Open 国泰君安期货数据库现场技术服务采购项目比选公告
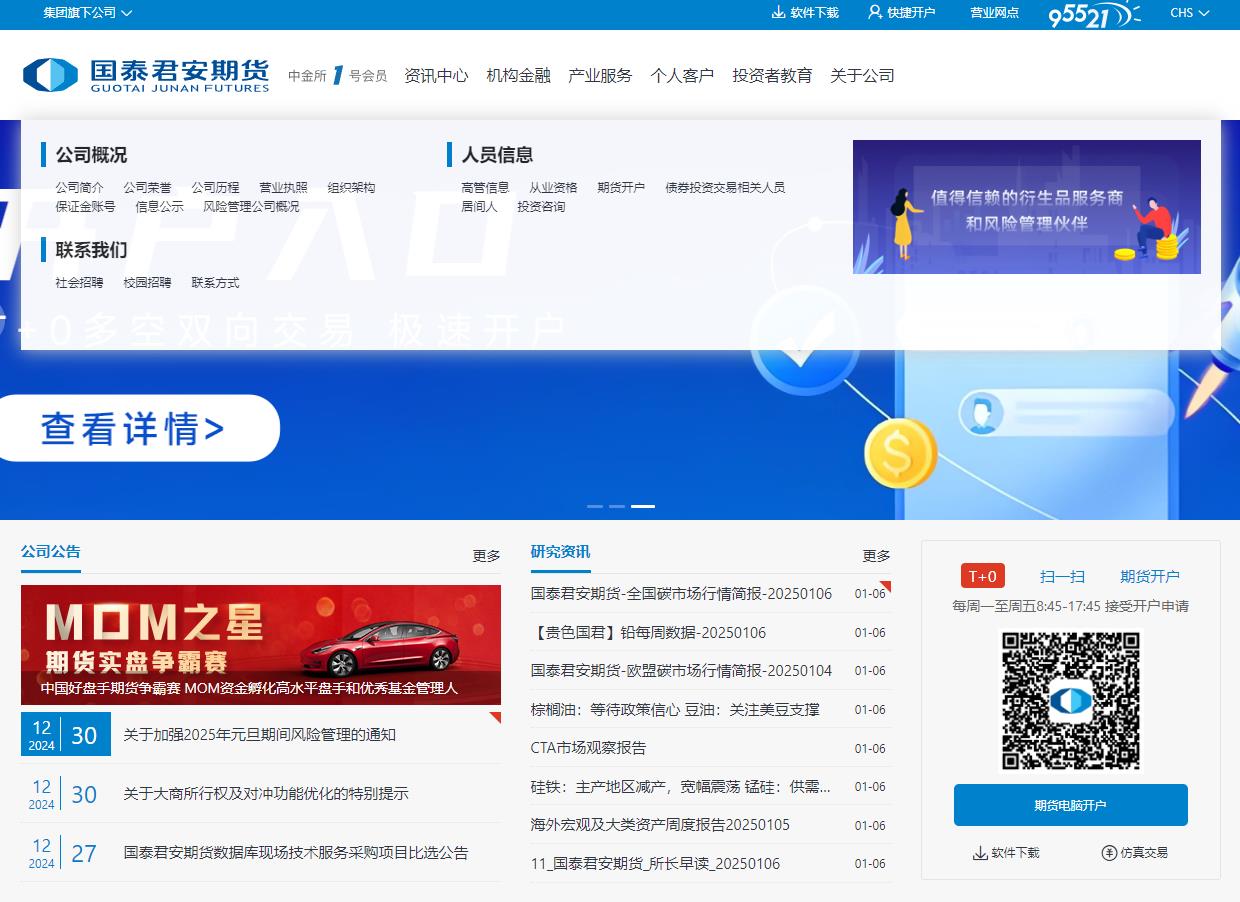 (x=296, y=853)
